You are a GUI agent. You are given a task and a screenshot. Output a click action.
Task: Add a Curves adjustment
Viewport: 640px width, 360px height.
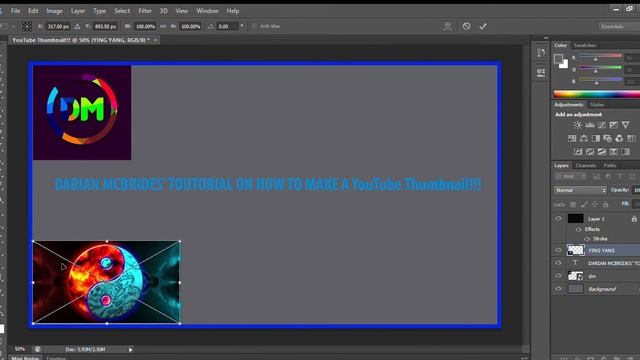pos(602,125)
